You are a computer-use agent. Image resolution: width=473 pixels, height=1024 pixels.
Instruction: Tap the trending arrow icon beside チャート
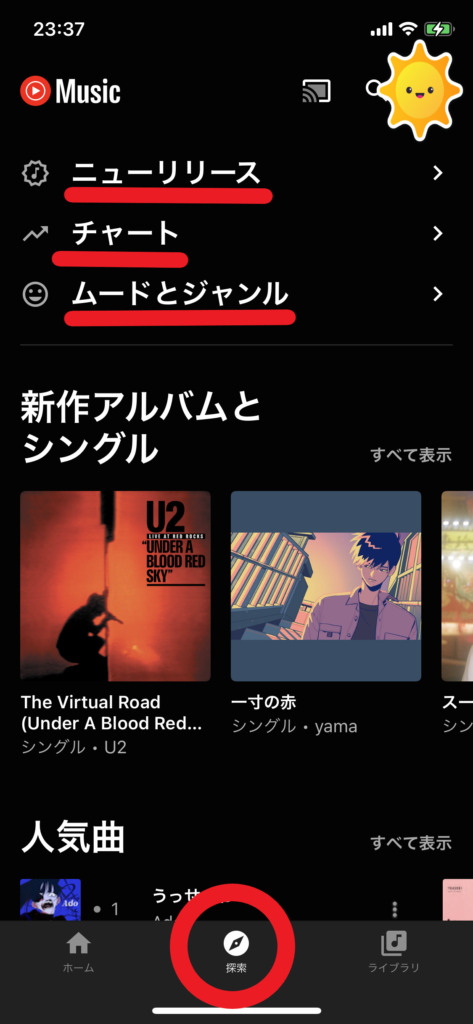coord(35,234)
